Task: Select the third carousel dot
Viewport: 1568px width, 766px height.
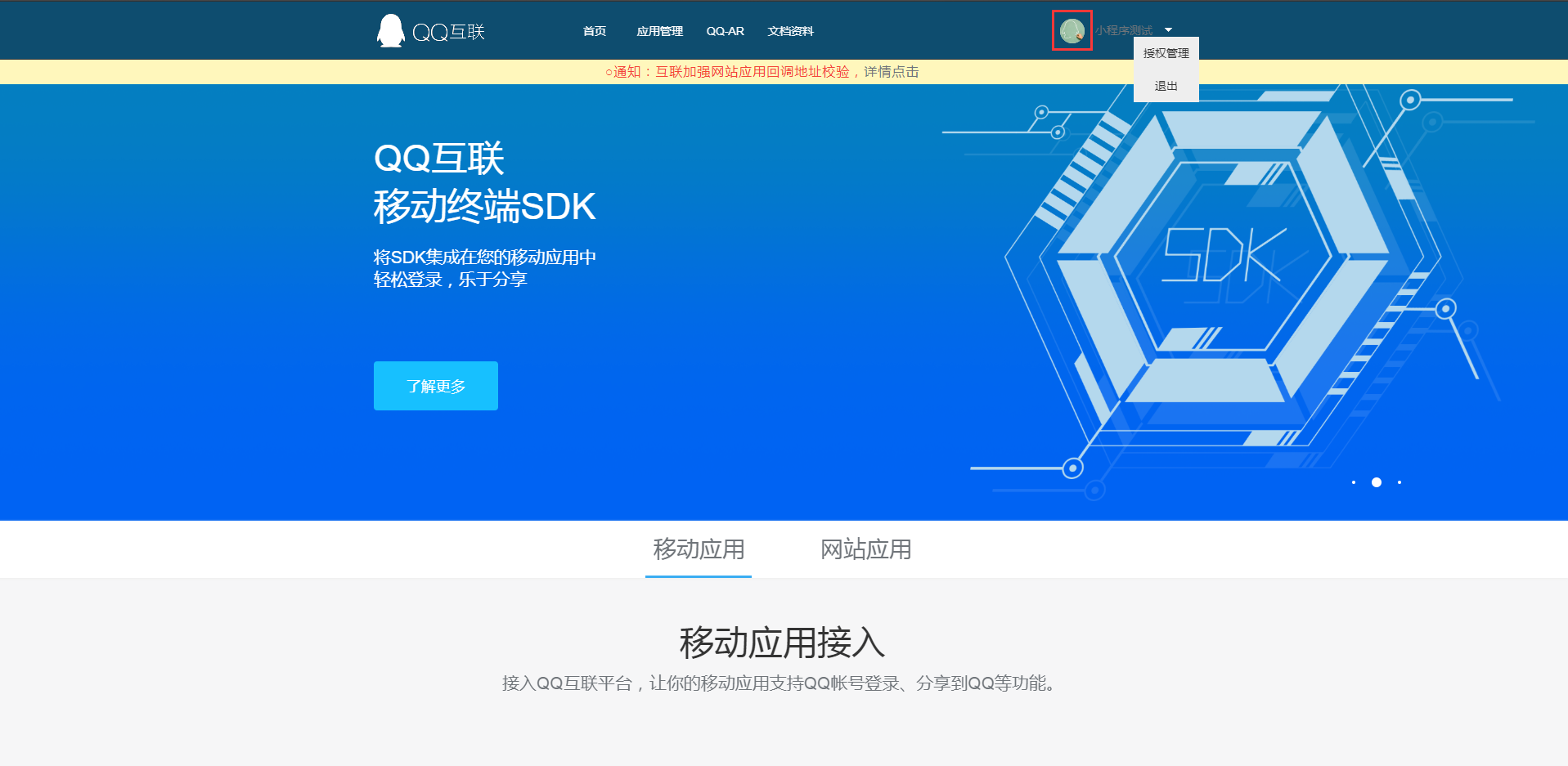Action: click(1400, 482)
